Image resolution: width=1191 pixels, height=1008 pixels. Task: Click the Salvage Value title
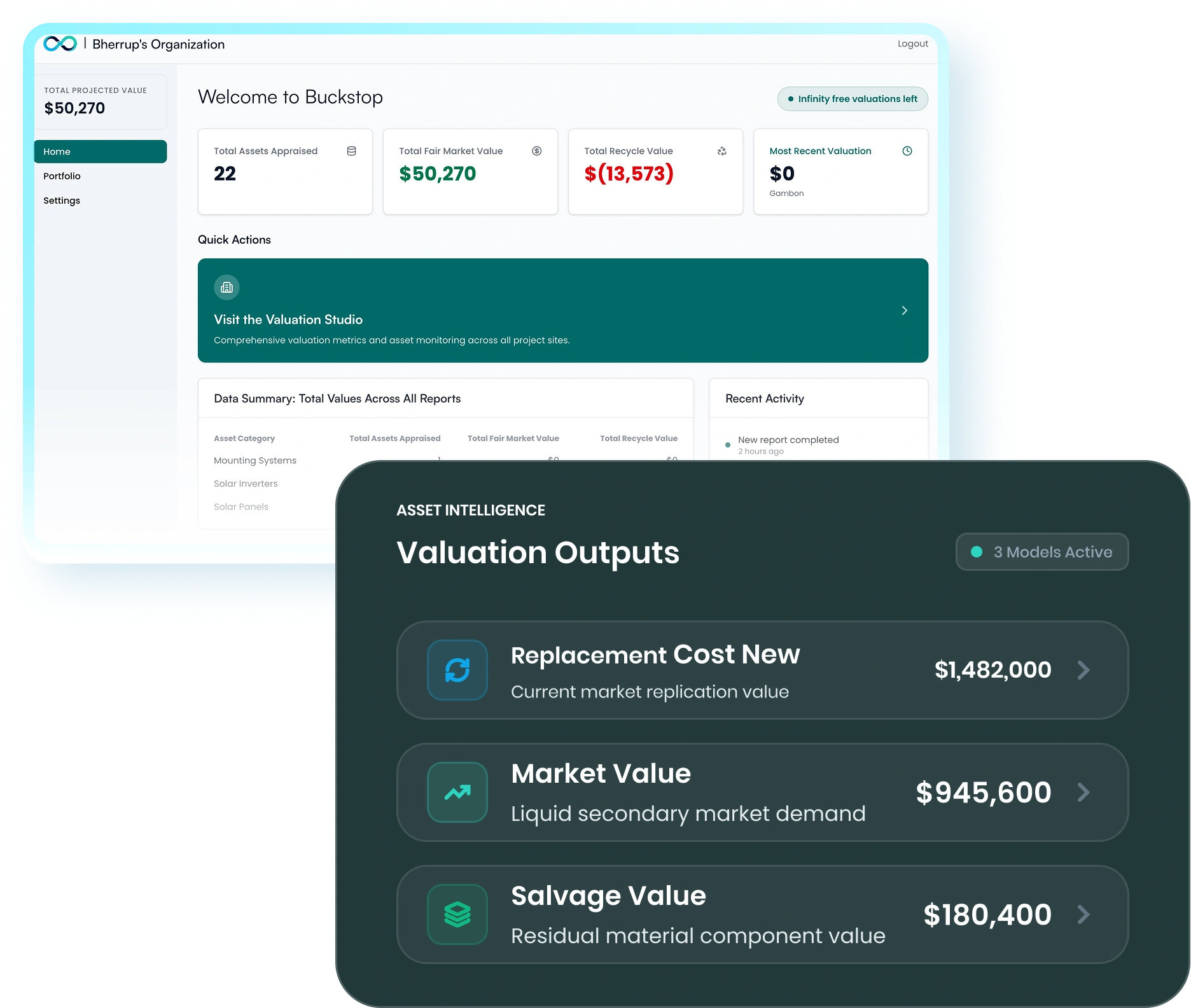(609, 896)
